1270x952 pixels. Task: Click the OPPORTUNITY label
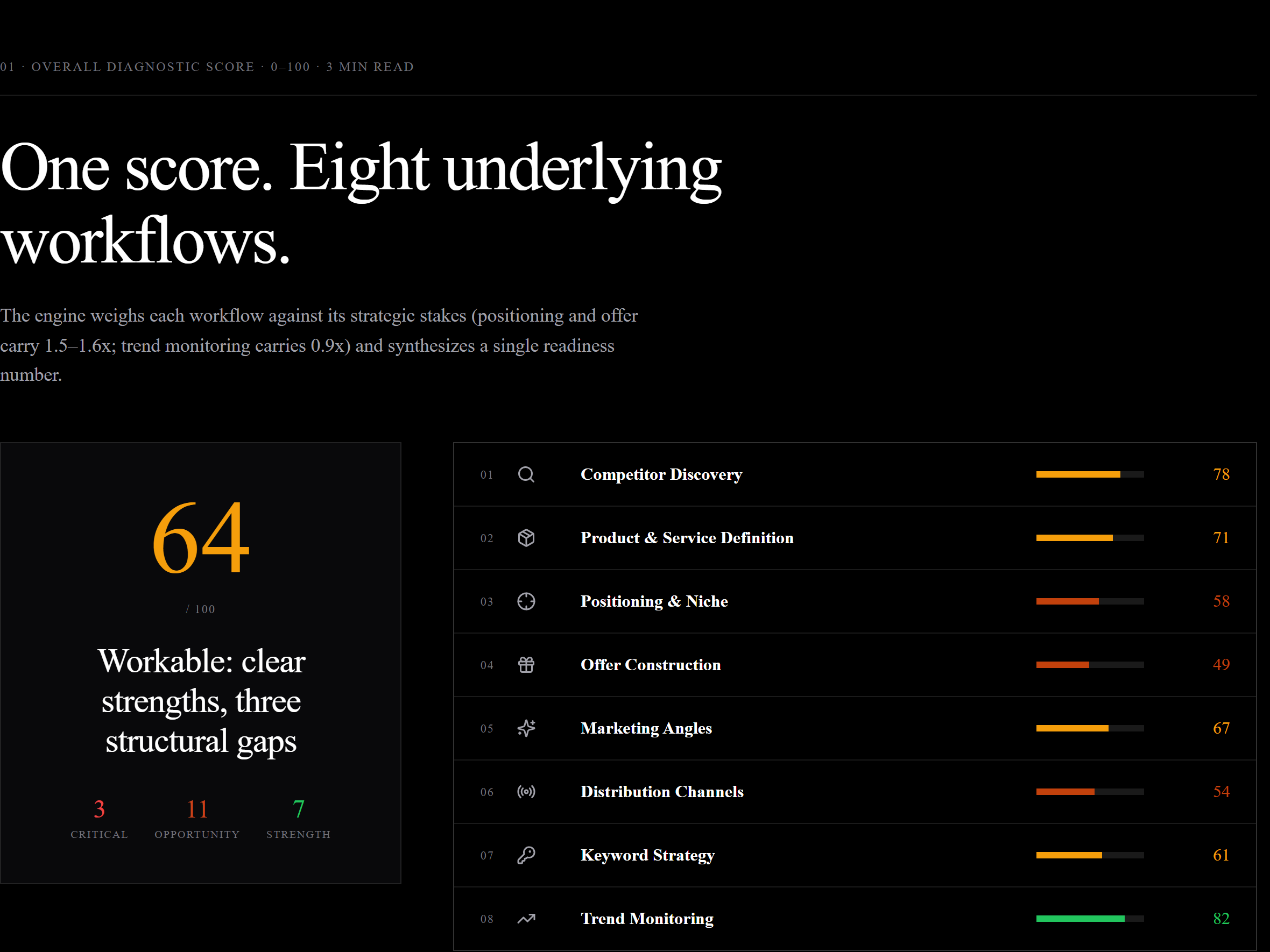pos(197,834)
